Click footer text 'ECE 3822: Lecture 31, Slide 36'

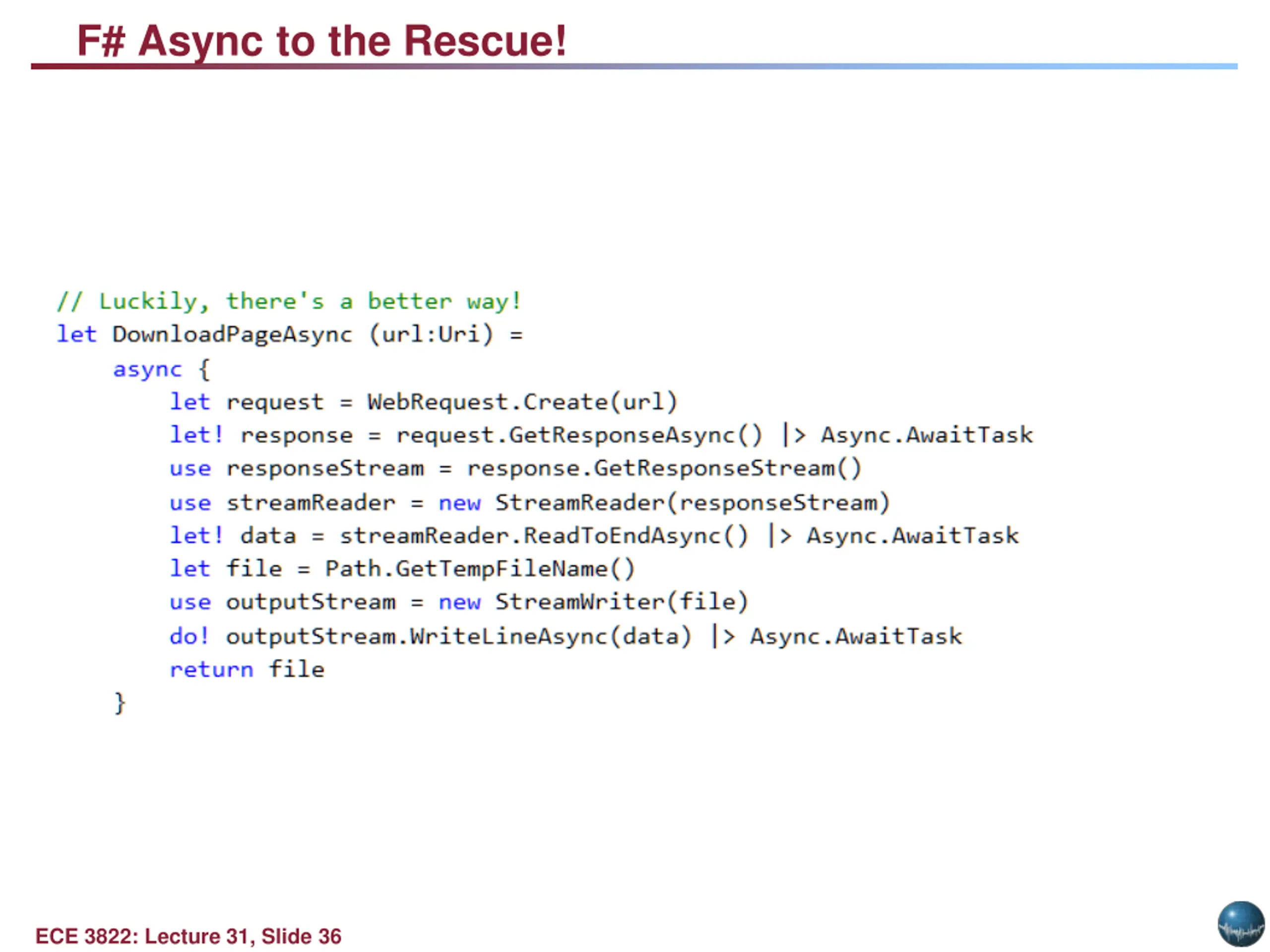pyautogui.click(x=189, y=937)
